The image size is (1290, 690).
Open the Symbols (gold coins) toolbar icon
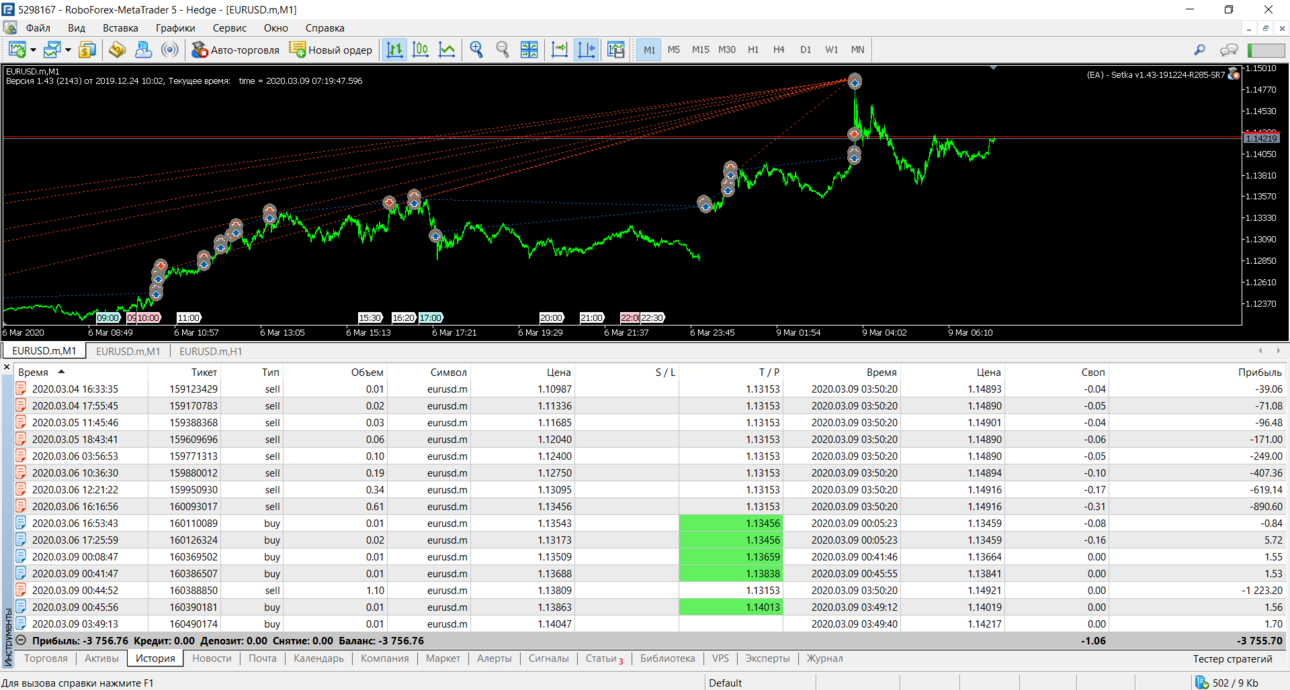tap(87, 49)
